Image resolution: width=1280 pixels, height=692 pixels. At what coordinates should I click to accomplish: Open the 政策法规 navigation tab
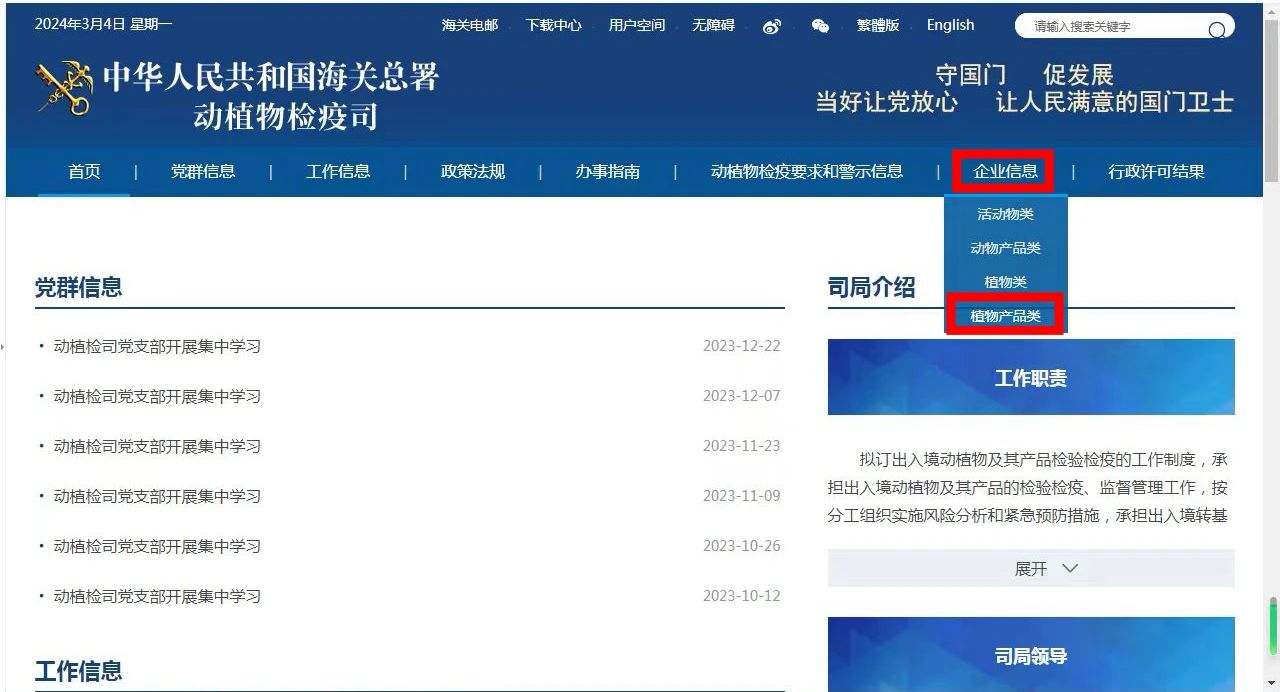[x=472, y=171]
